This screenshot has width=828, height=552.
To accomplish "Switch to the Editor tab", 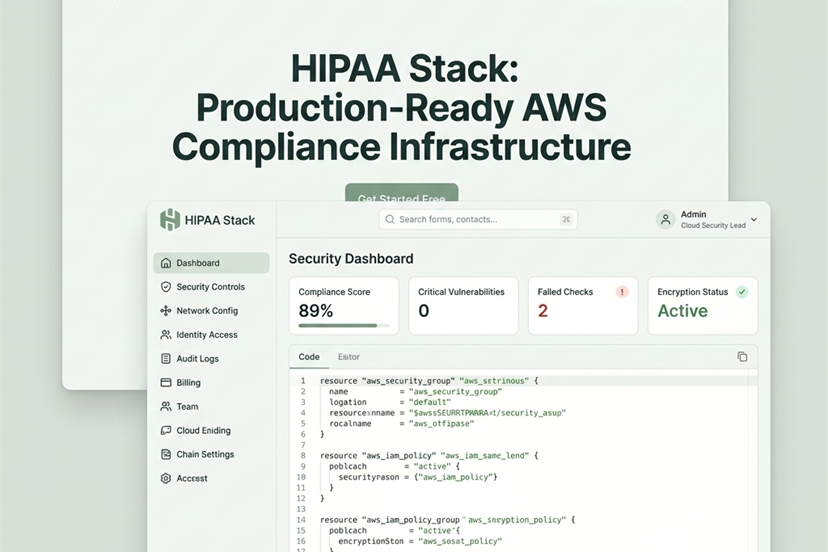I will 349,357.
